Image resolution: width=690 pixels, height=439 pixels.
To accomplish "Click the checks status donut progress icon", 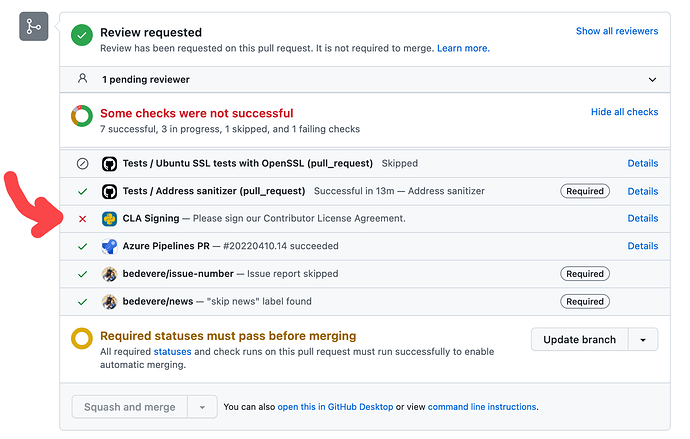I will coord(82,118).
